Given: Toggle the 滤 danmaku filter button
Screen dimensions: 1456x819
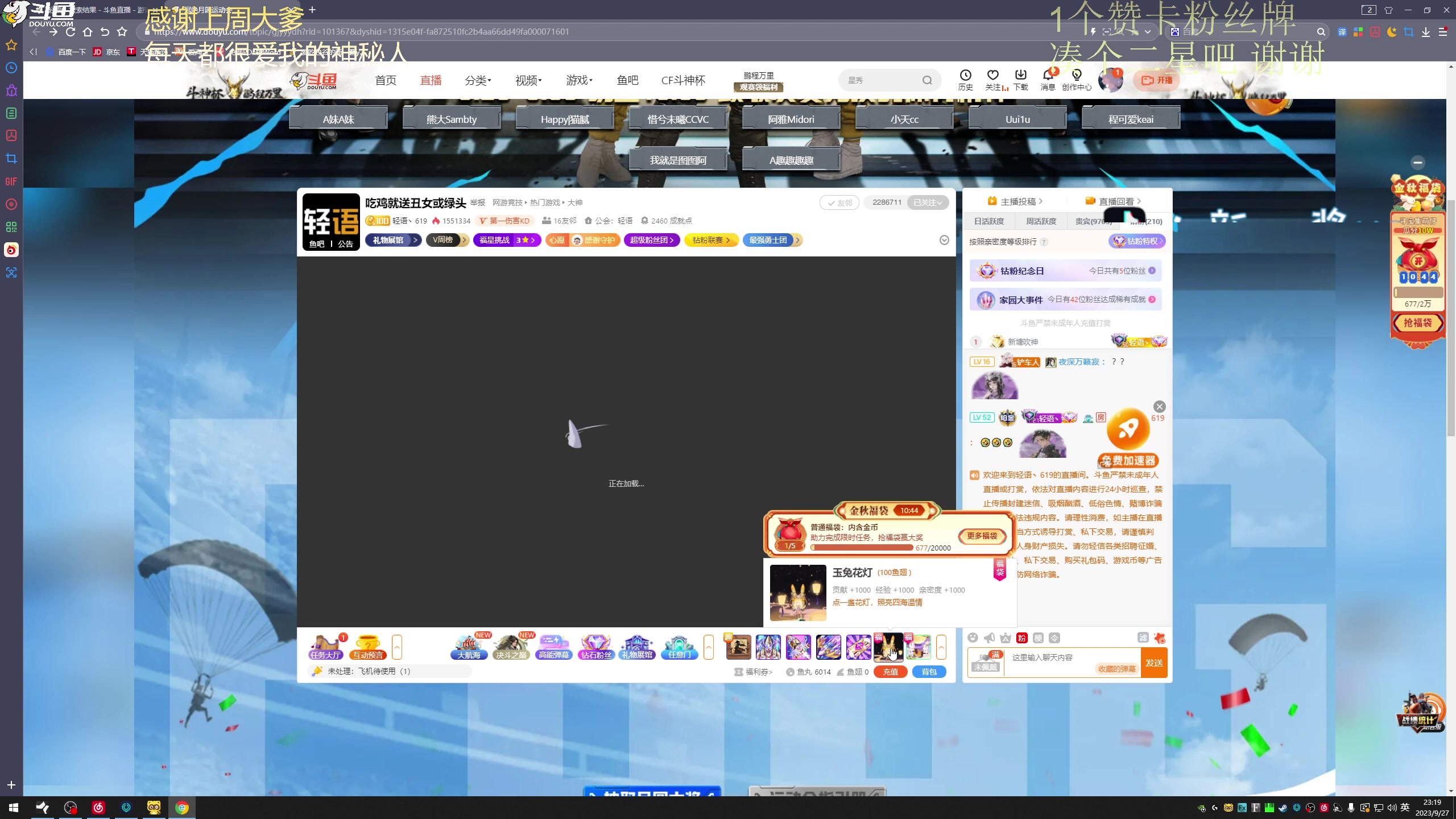Looking at the screenshot, I should (1143, 638).
